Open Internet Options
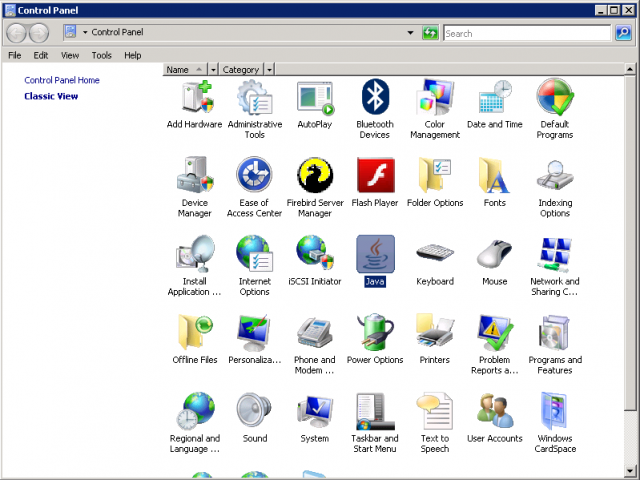The image size is (640, 480). click(254, 266)
